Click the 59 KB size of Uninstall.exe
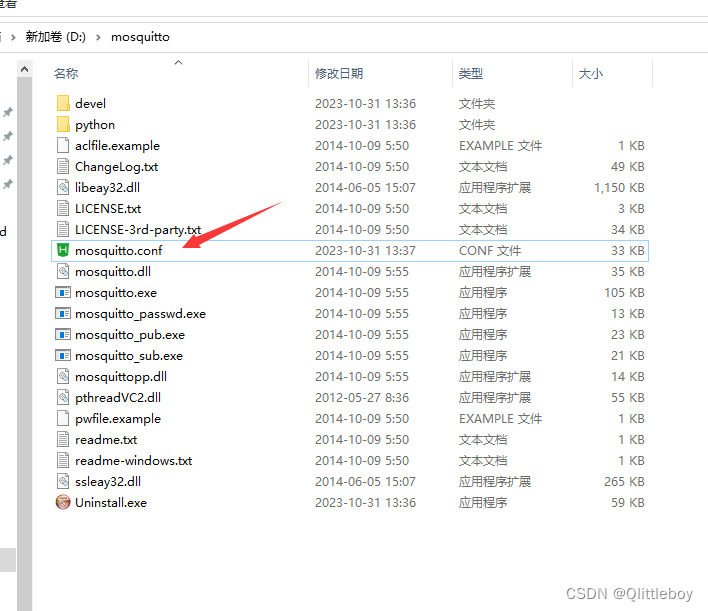This screenshot has width=708, height=611. (628, 503)
